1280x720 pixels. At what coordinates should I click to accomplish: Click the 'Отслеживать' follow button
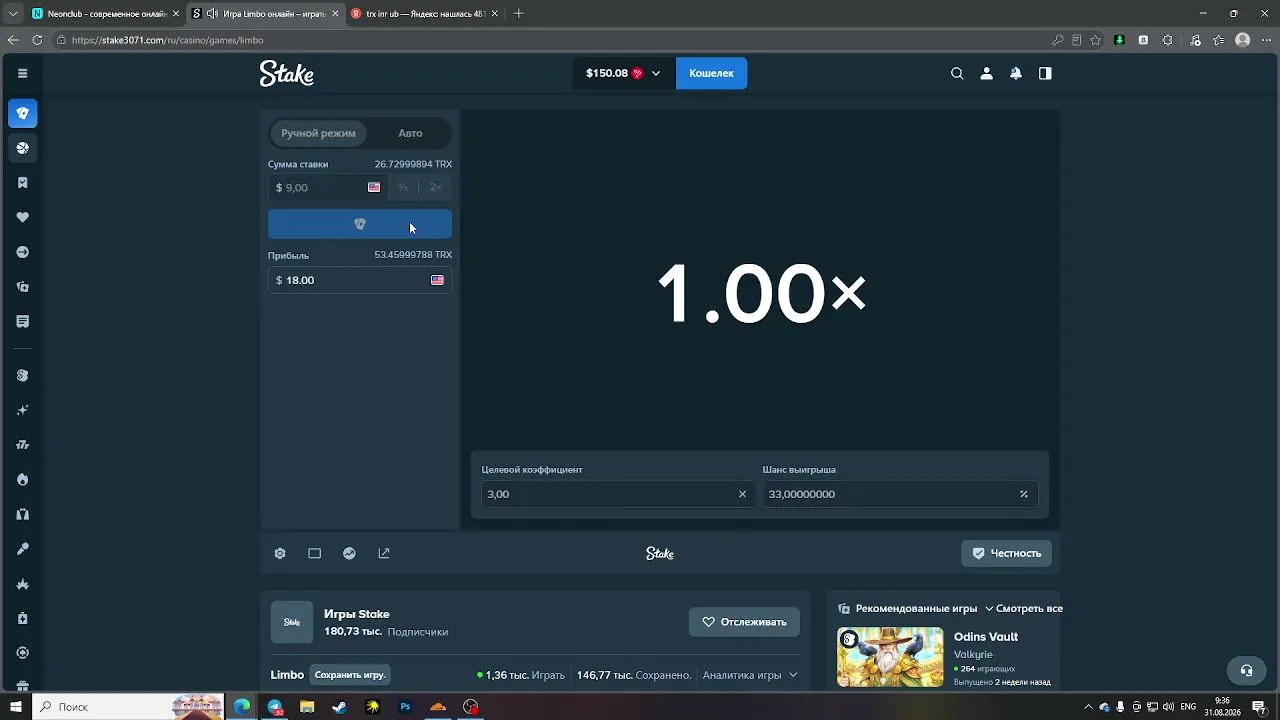[744, 622]
